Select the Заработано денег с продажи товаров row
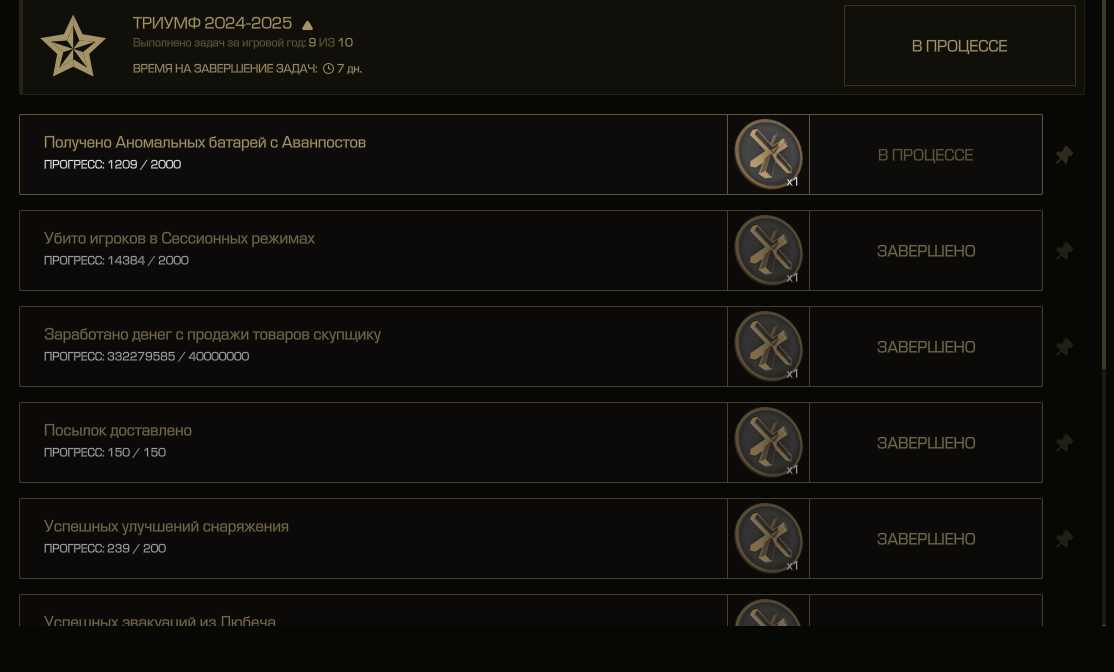The width and height of the screenshot is (1114, 672). [531, 347]
